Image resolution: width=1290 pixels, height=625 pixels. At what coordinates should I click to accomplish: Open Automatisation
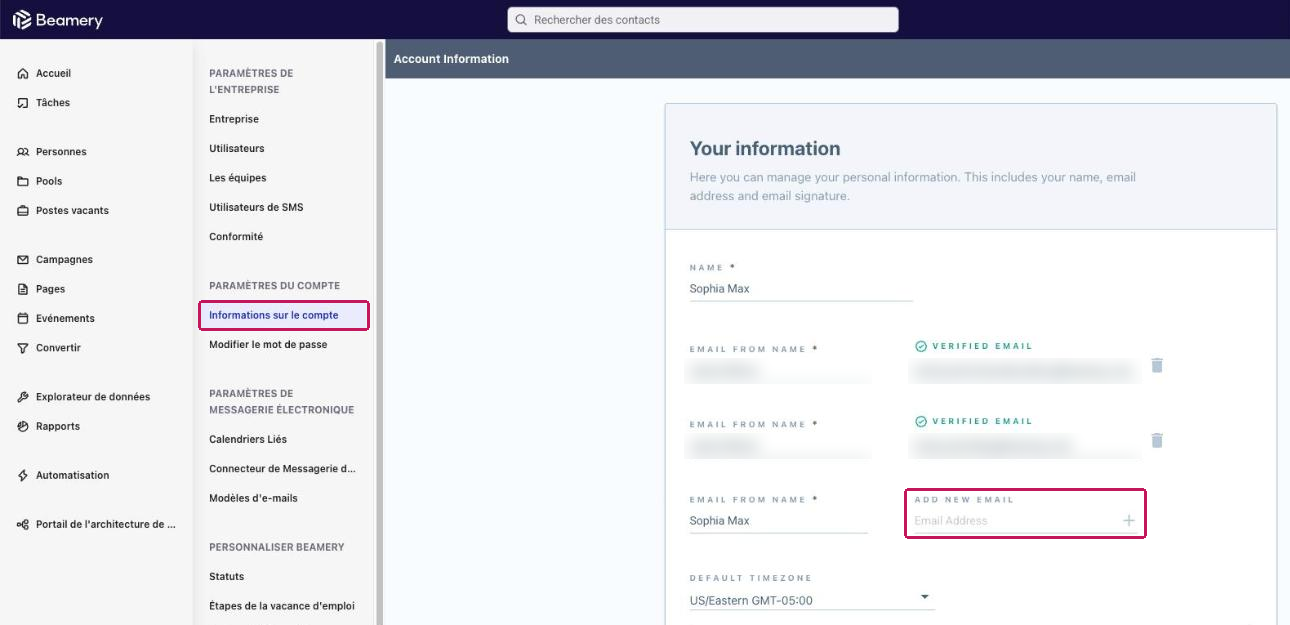73,476
